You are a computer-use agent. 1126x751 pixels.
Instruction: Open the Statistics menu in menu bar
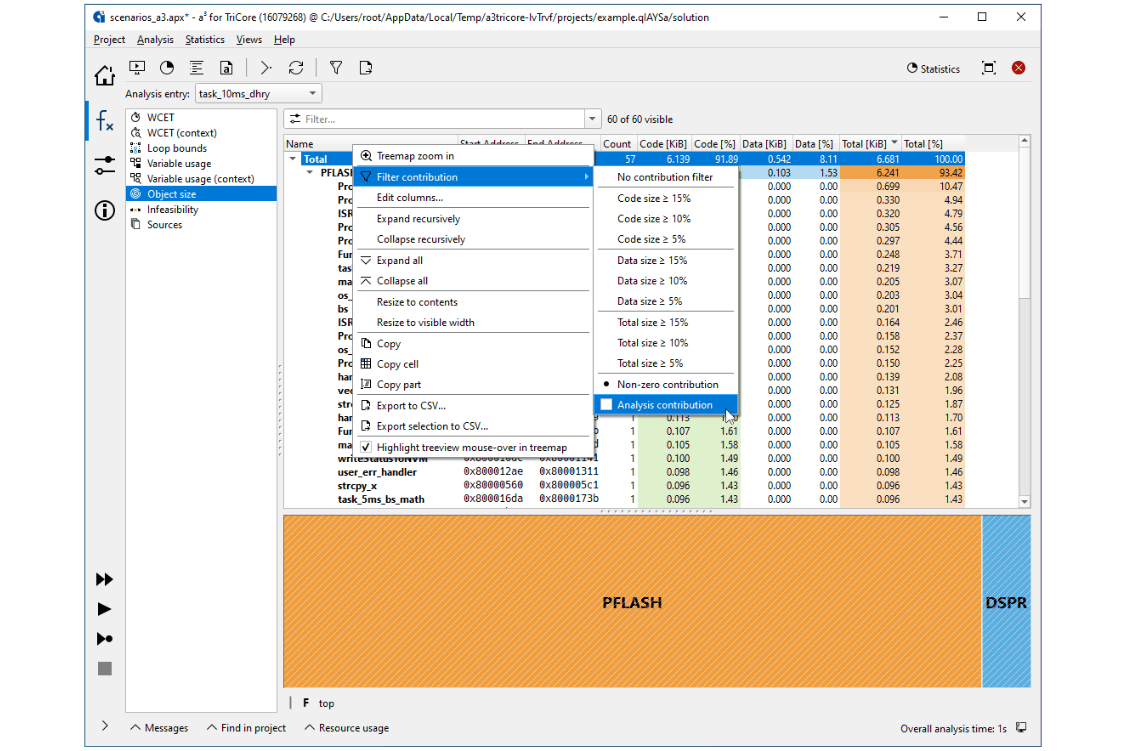click(204, 40)
